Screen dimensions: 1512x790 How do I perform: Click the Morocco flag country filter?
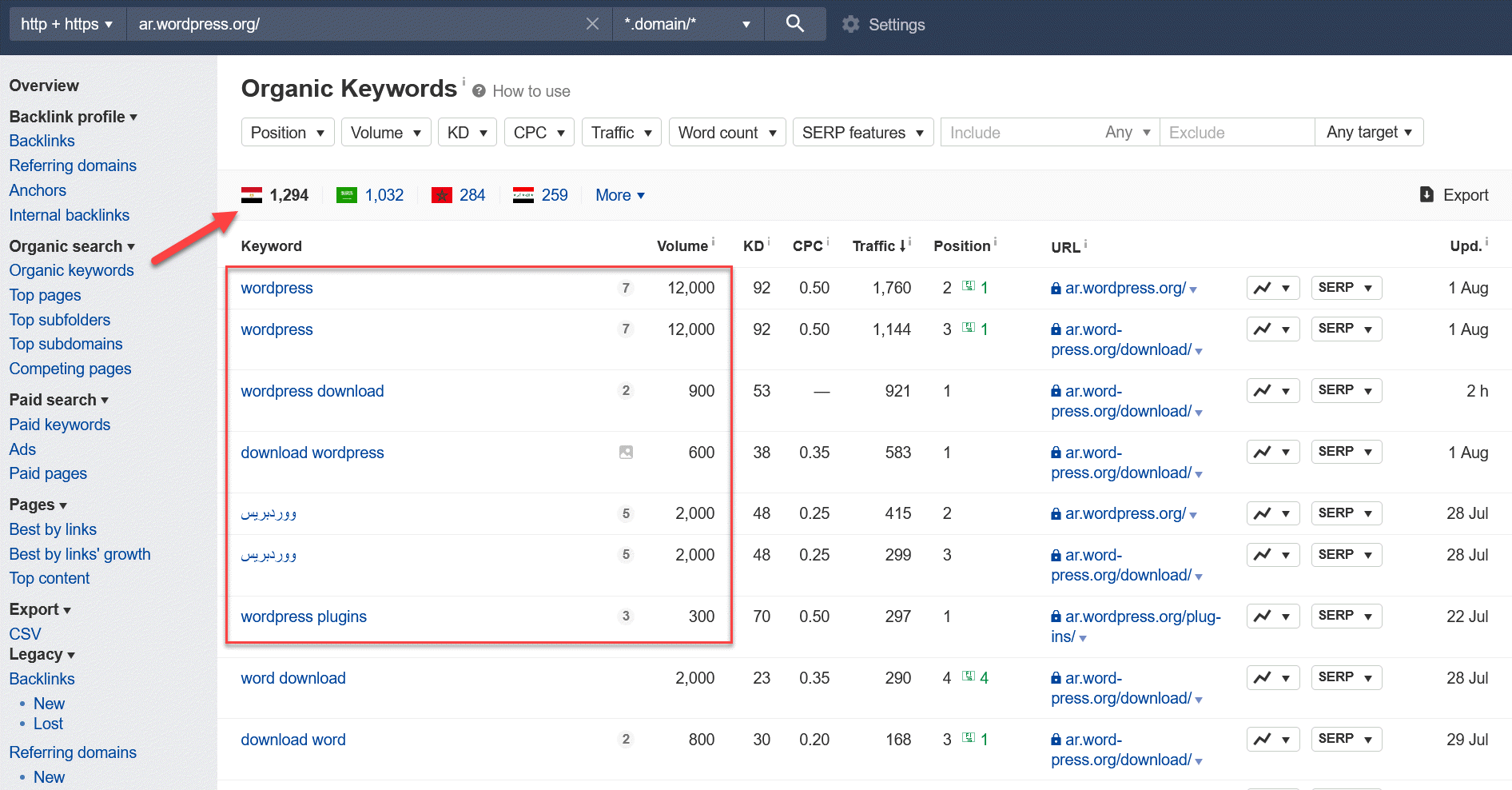(442, 195)
